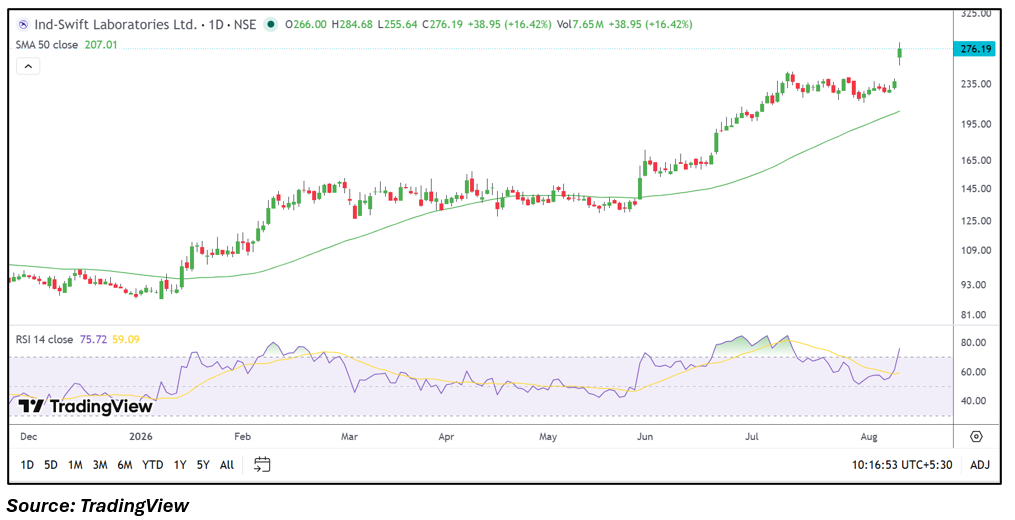Click the TradingView logo on chart
1015x520 pixels.
coord(85,406)
